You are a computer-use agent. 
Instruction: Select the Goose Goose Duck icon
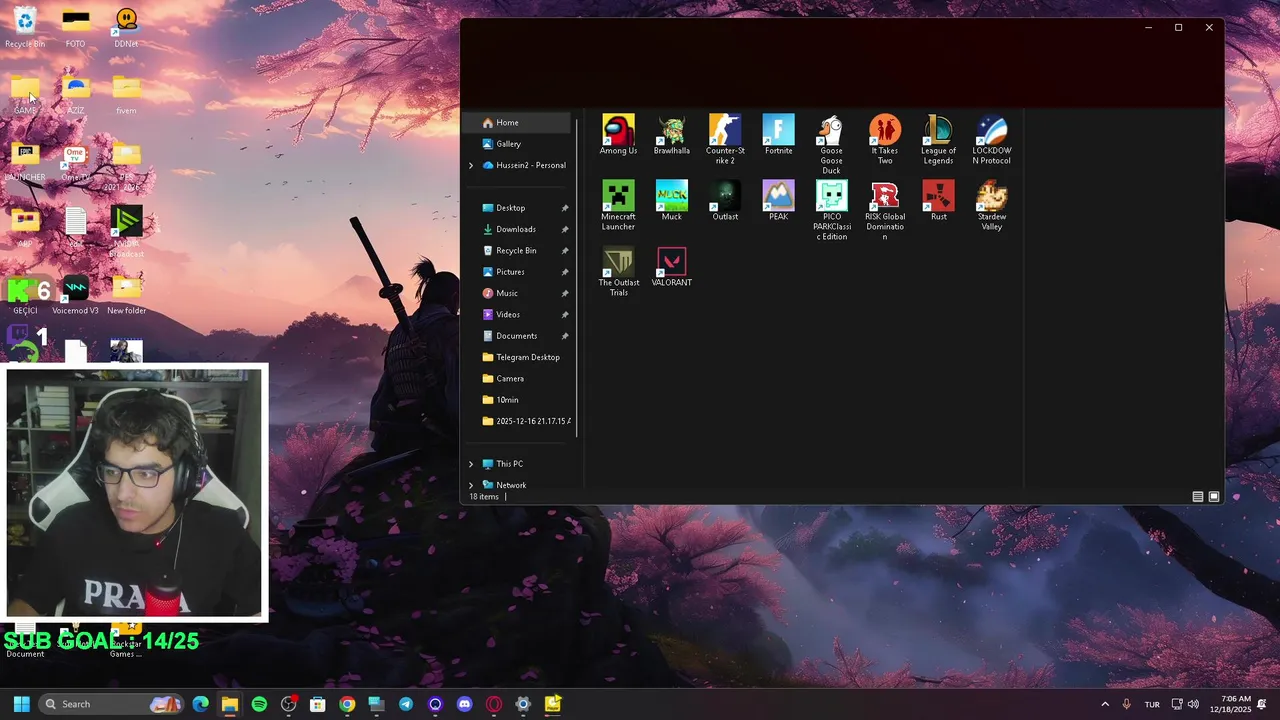[x=831, y=145]
